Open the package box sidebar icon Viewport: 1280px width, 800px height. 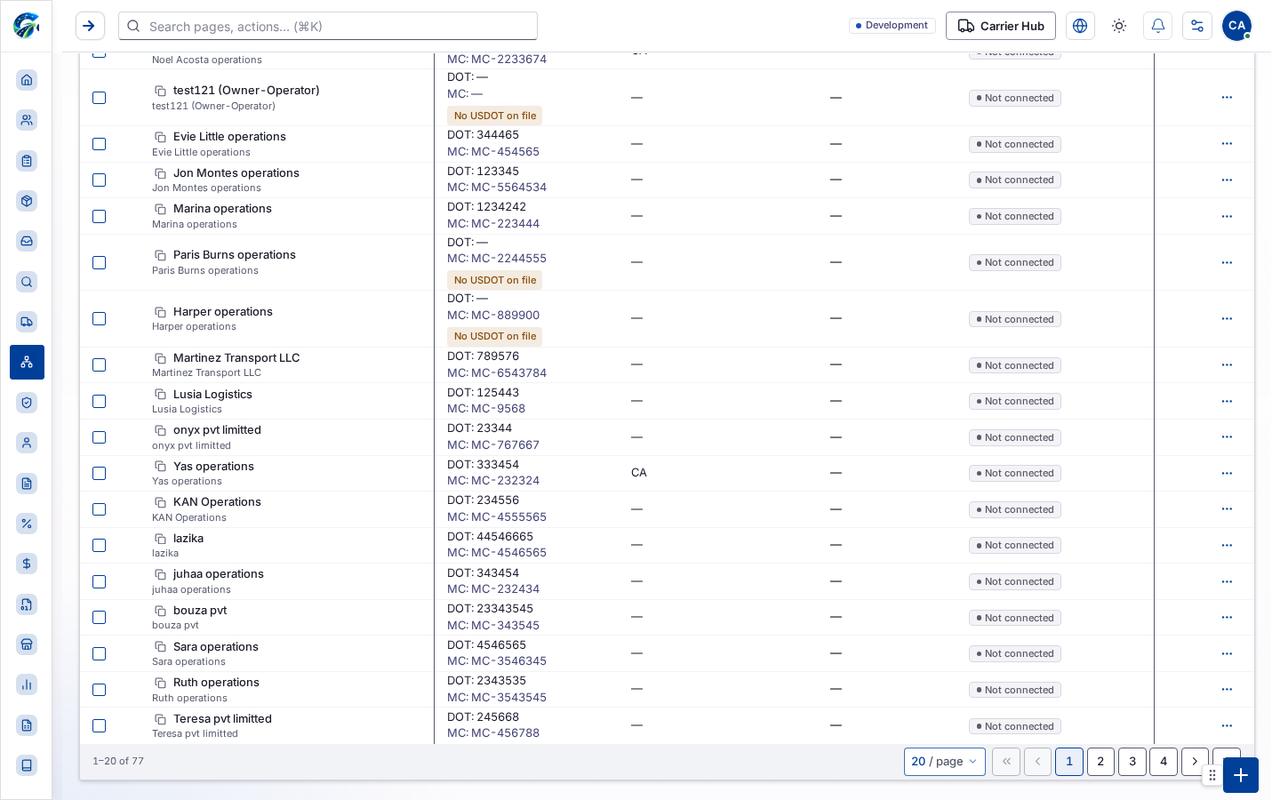coord(27,201)
